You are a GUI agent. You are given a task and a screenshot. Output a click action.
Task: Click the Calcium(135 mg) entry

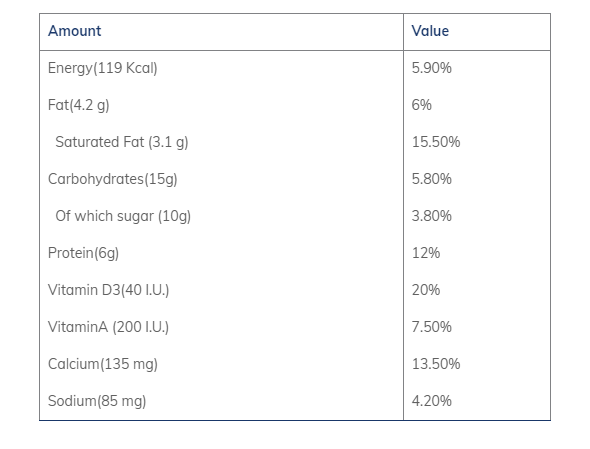(103, 364)
